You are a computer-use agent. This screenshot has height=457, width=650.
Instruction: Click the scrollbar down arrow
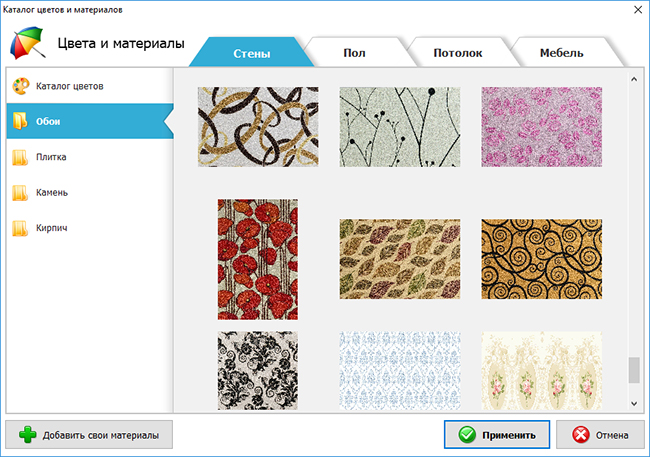634,403
